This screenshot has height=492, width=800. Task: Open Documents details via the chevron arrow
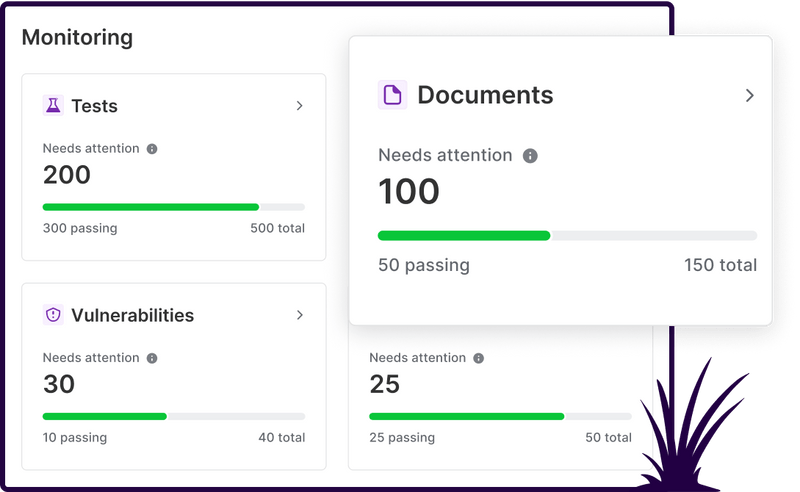(750, 95)
